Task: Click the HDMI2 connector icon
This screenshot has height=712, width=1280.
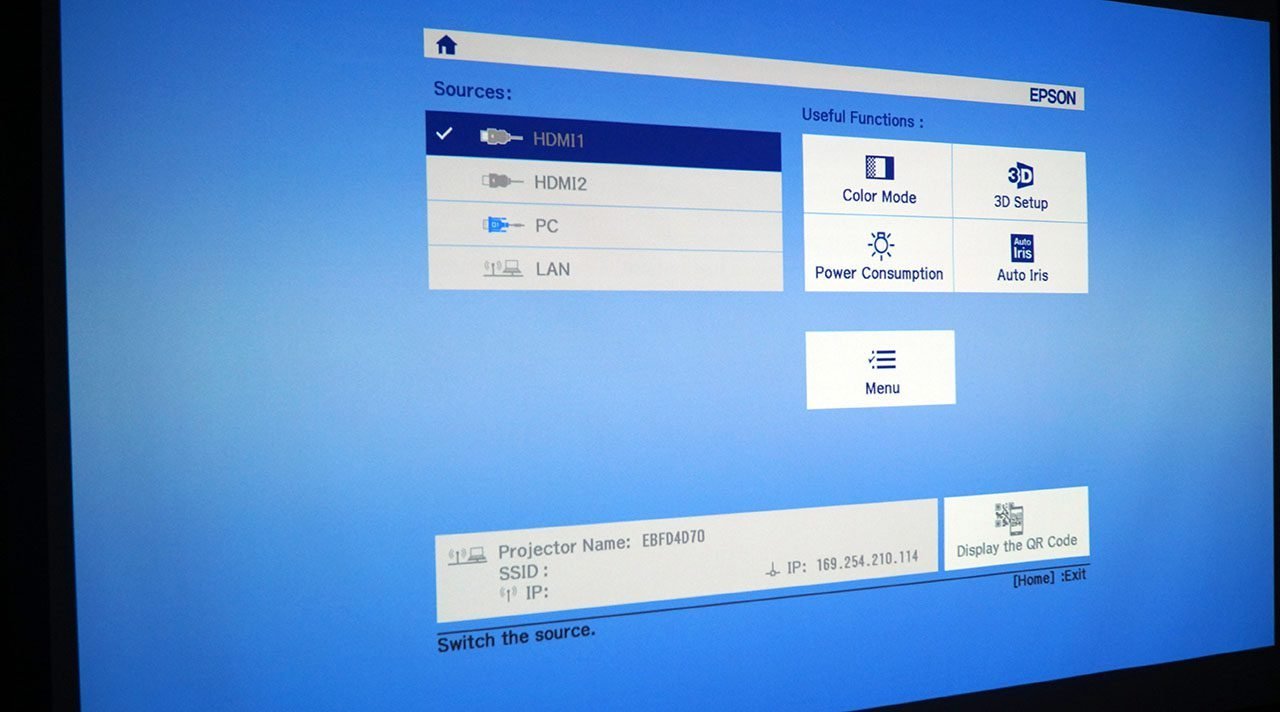Action: coord(502,181)
